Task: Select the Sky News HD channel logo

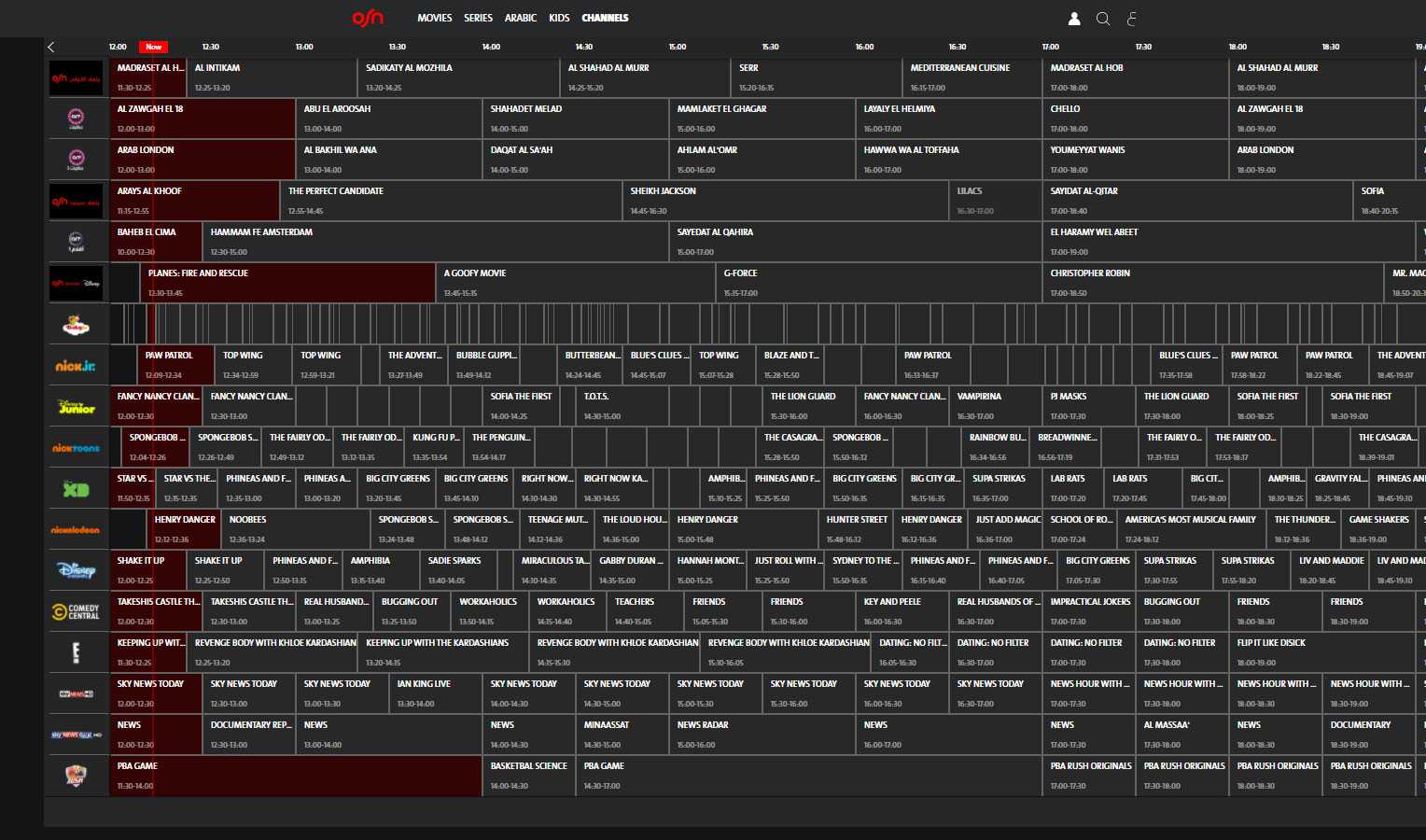Action: tap(77, 694)
